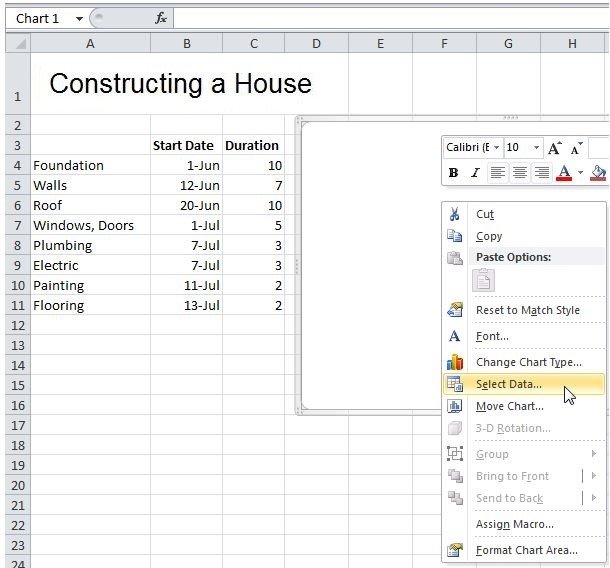Click into the formula bar field
610x568 pixels.
391,19
